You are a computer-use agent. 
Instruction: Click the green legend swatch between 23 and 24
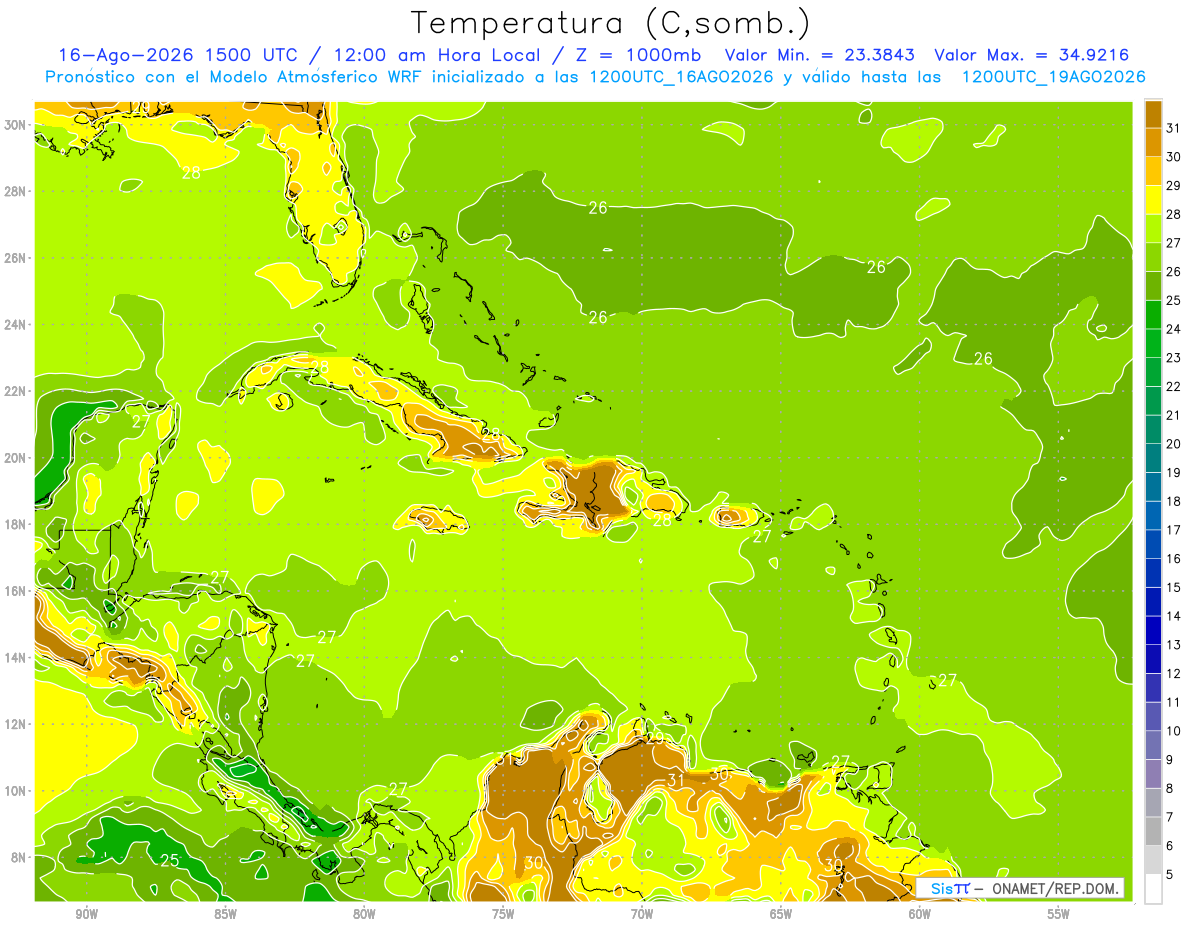[x=1153, y=343]
